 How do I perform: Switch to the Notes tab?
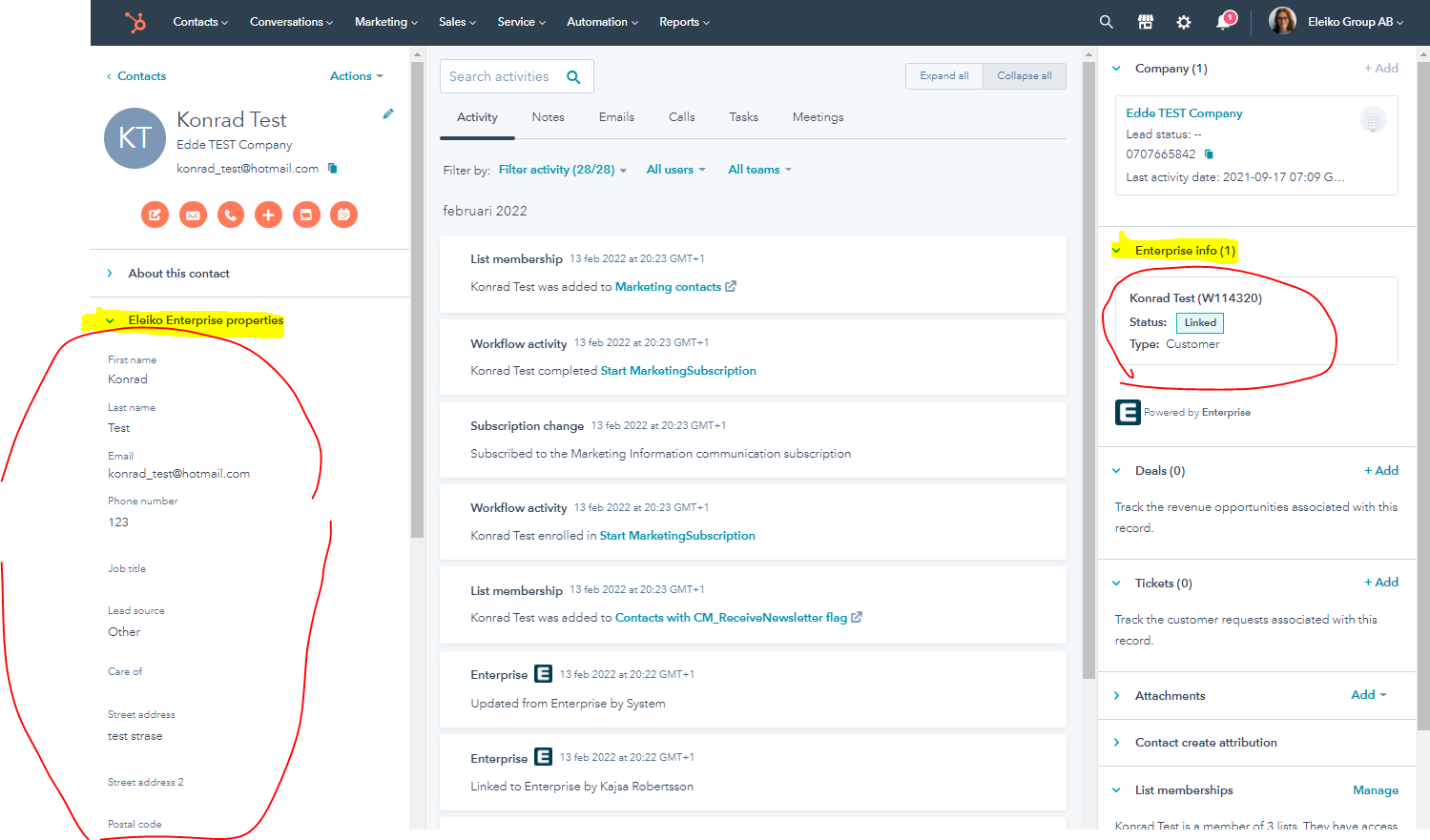tap(548, 117)
